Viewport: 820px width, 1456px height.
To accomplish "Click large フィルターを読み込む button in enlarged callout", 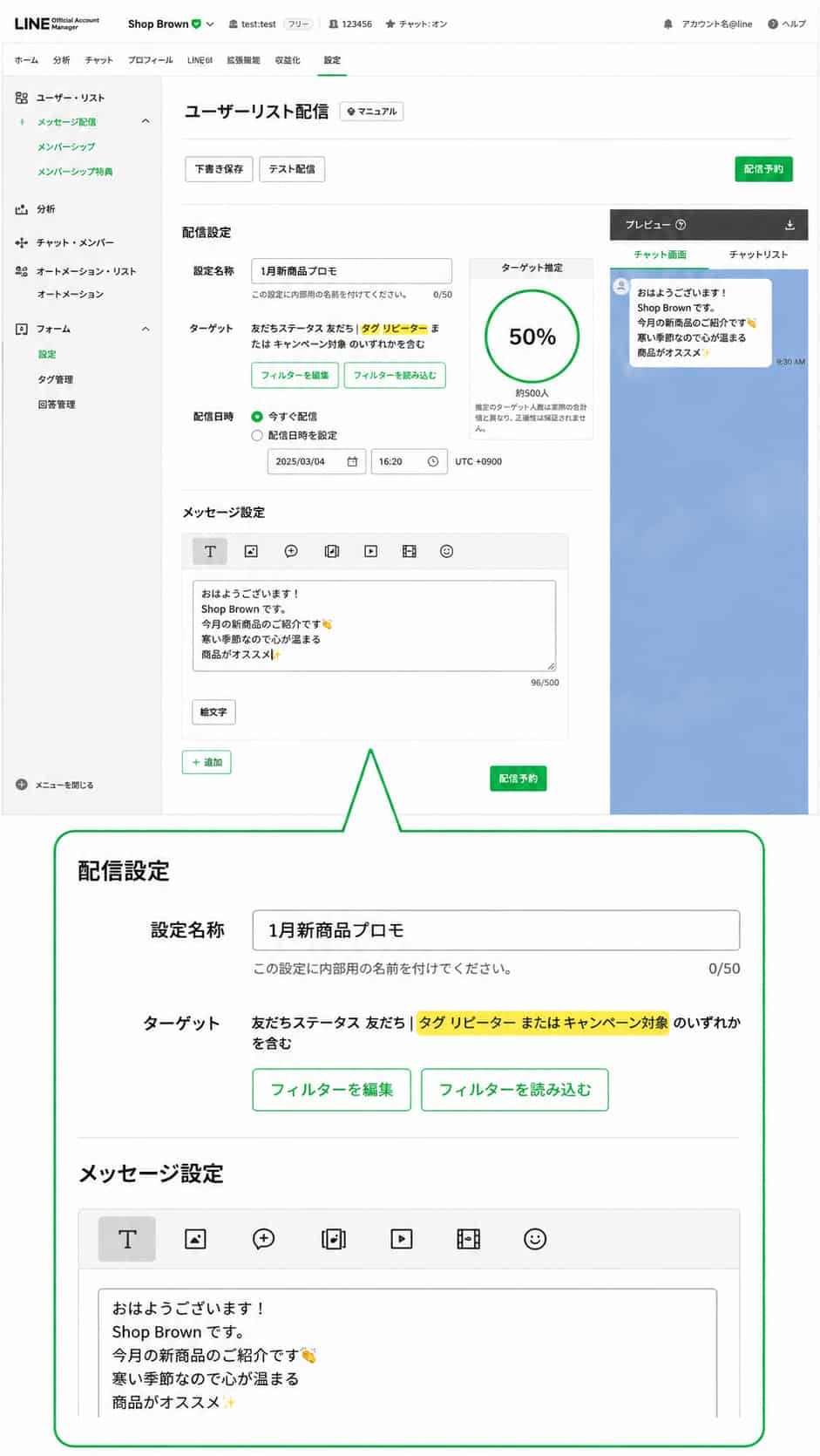I will 515,1090.
